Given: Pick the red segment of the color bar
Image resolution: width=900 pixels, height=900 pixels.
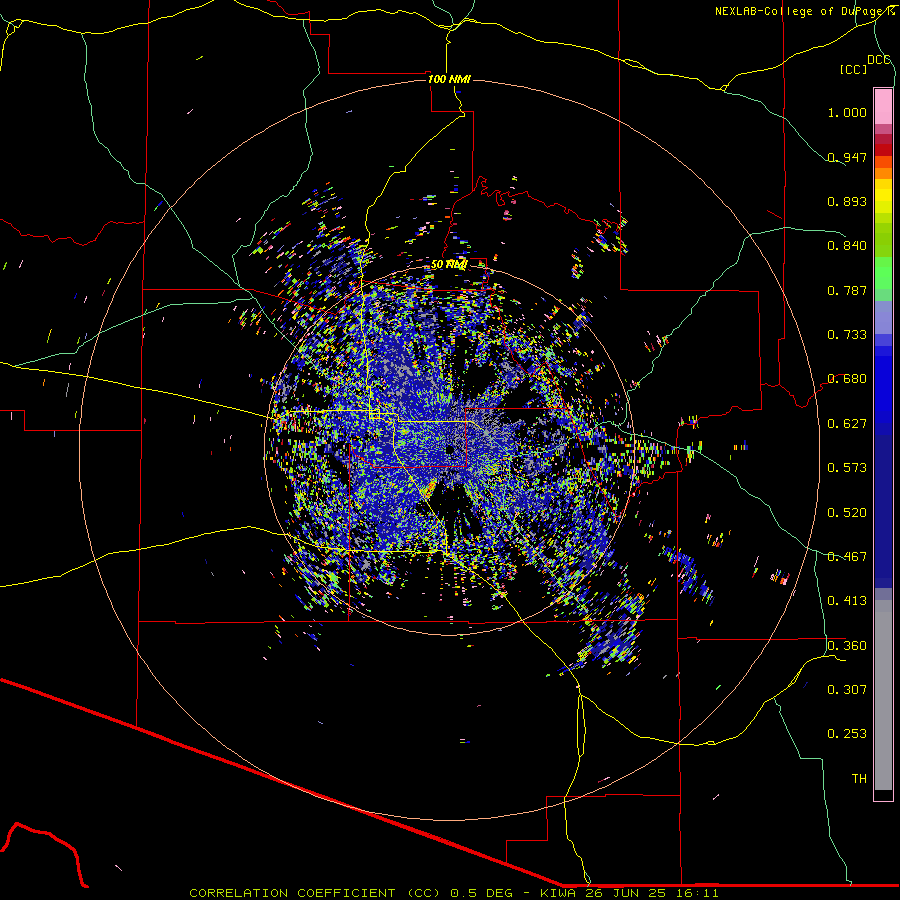Looking at the screenshot, I should point(883,150).
